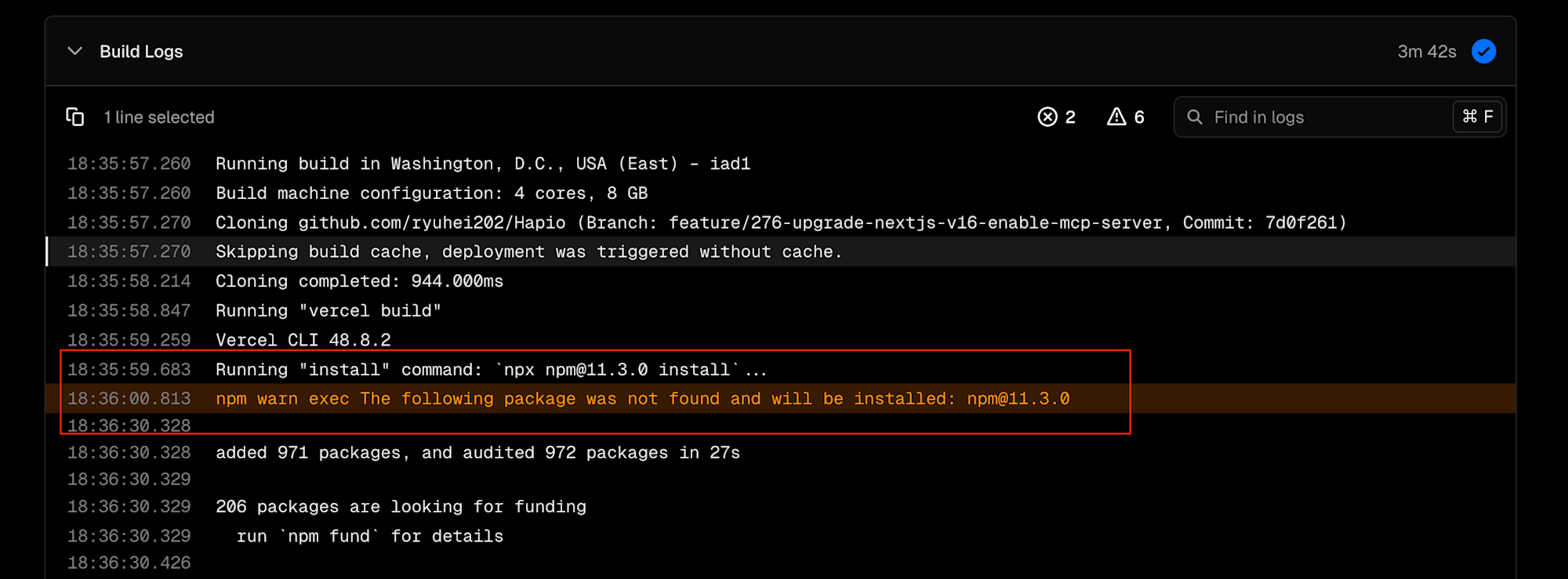Select the Running "vercel build" log line
This screenshot has width=1568, height=579.
(x=328, y=311)
